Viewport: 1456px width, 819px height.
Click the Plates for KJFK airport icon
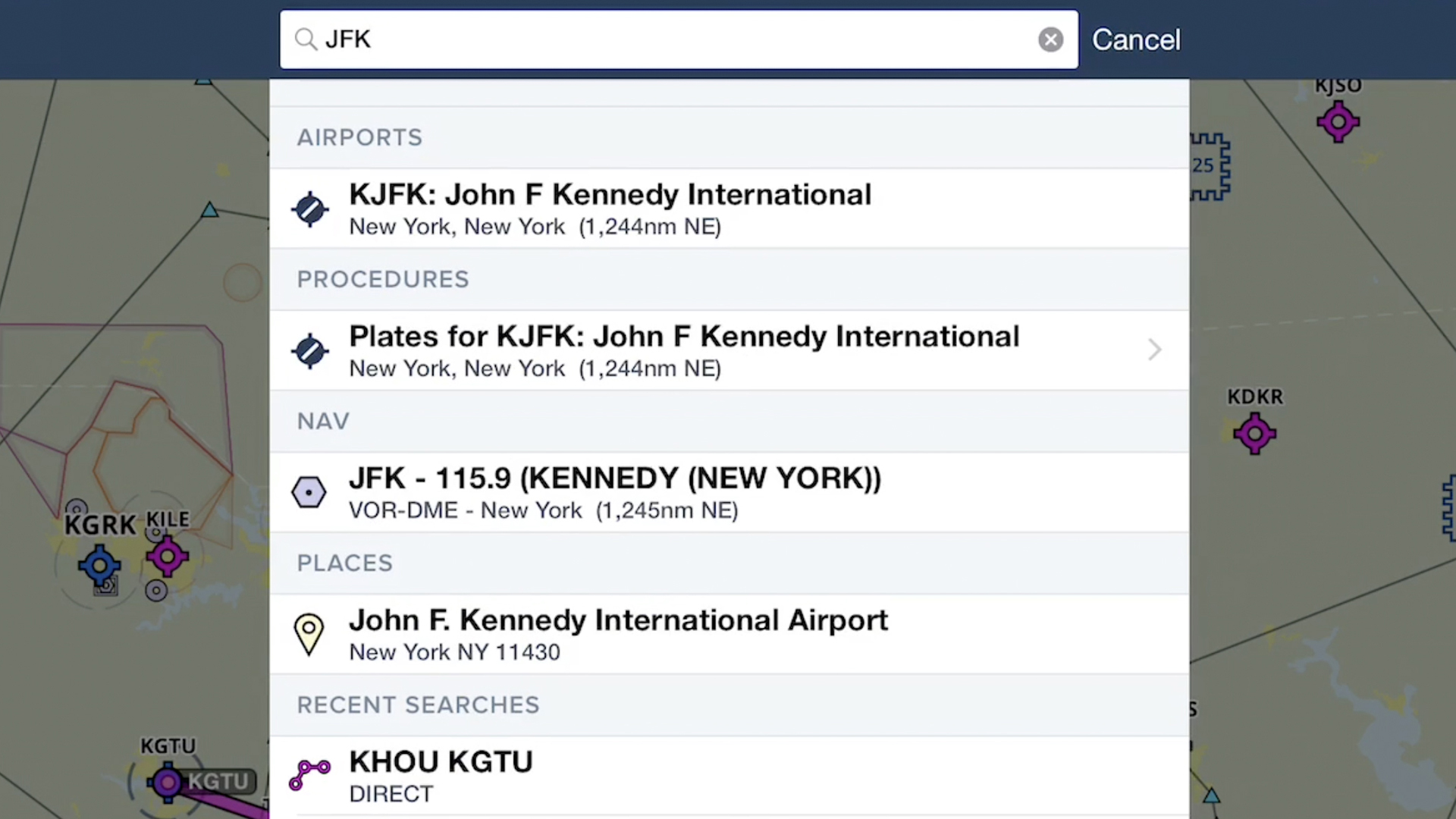tap(309, 350)
